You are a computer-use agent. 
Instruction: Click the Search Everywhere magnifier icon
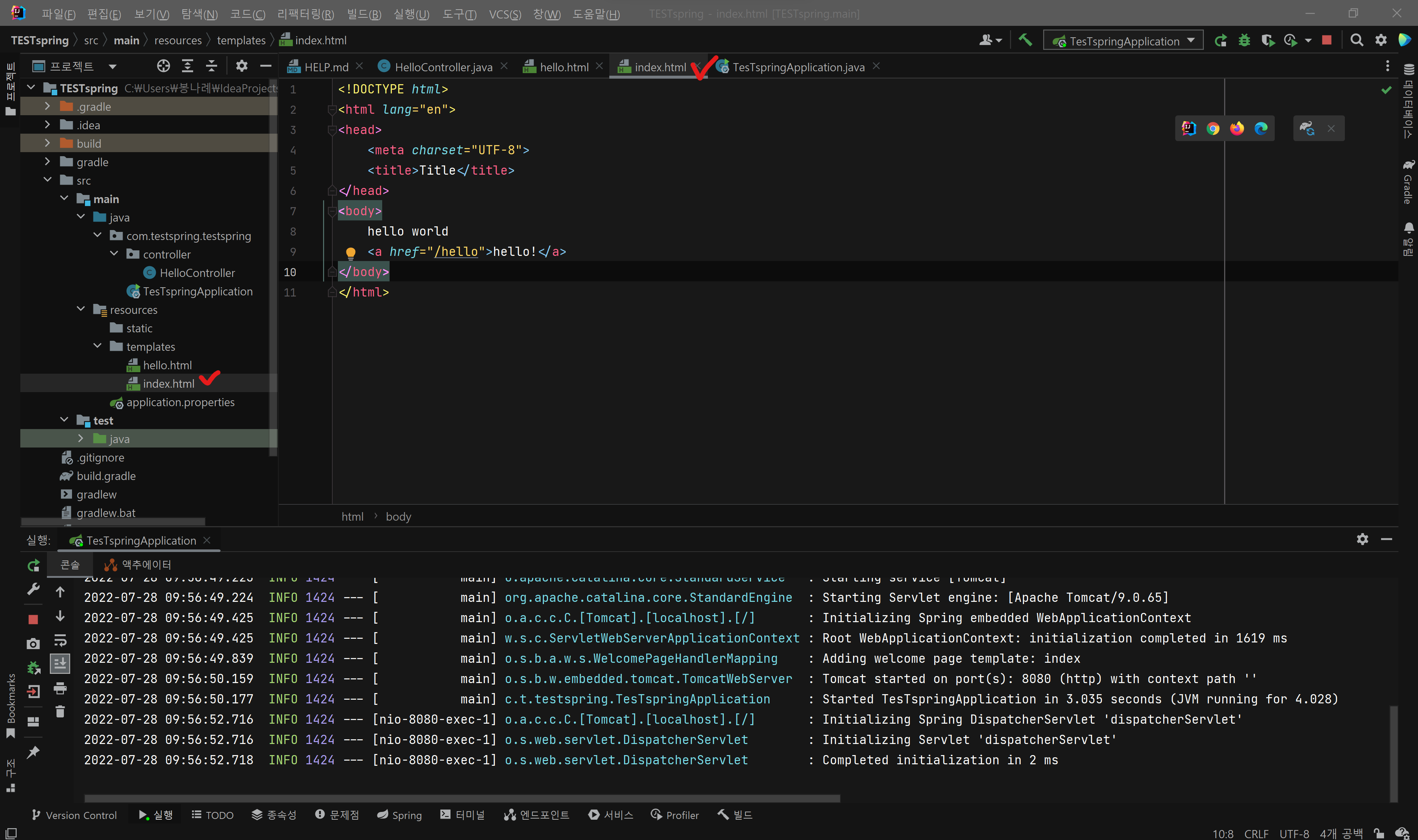tap(1356, 40)
